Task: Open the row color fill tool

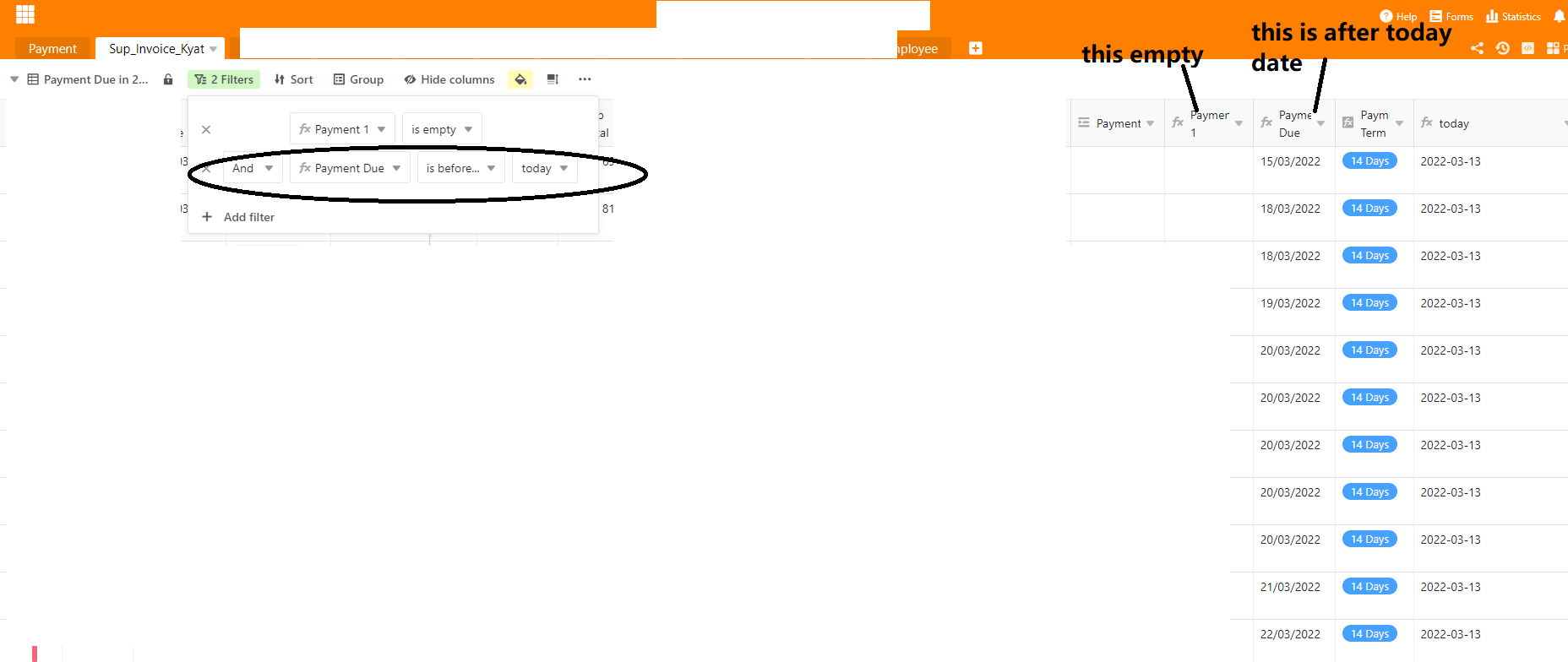Action: (520, 79)
